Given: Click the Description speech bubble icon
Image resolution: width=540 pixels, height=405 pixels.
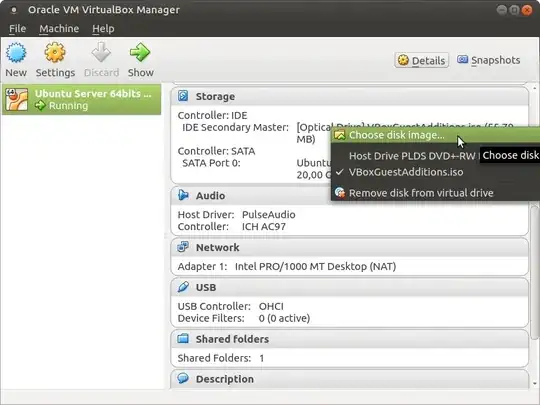Looking at the screenshot, I should (x=183, y=378).
